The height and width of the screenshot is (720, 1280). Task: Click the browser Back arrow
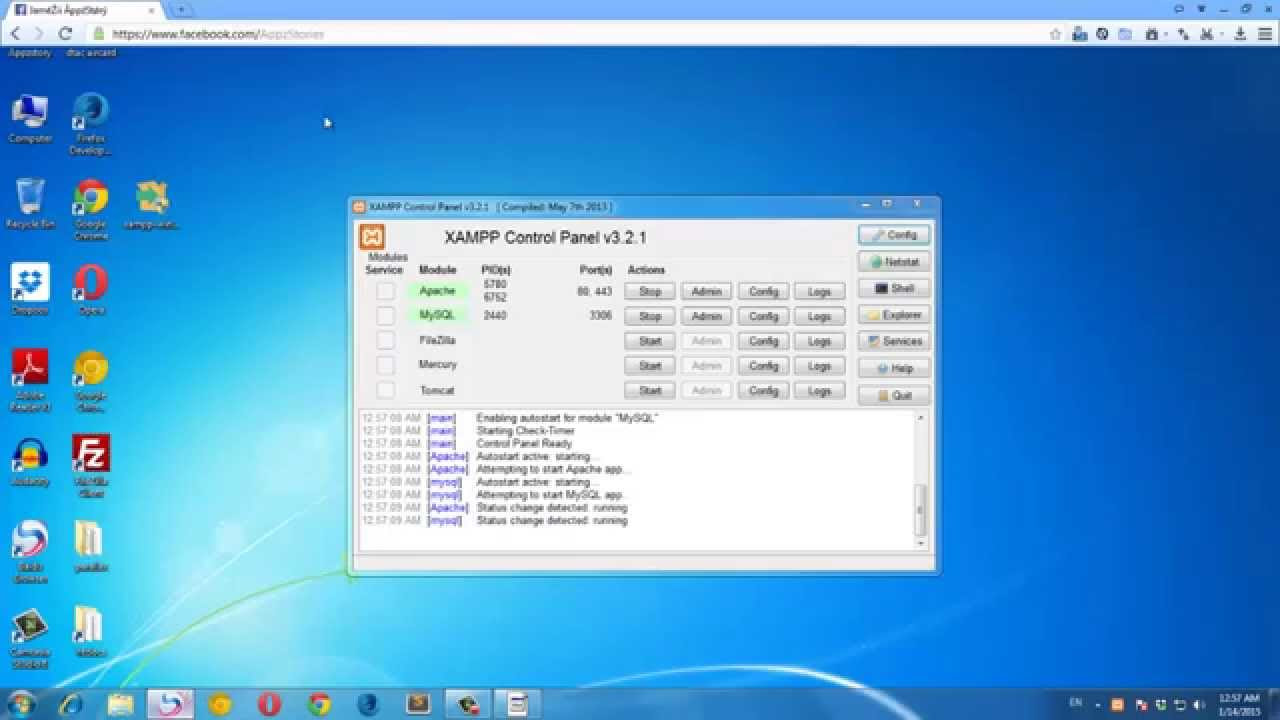[x=15, y=34]
